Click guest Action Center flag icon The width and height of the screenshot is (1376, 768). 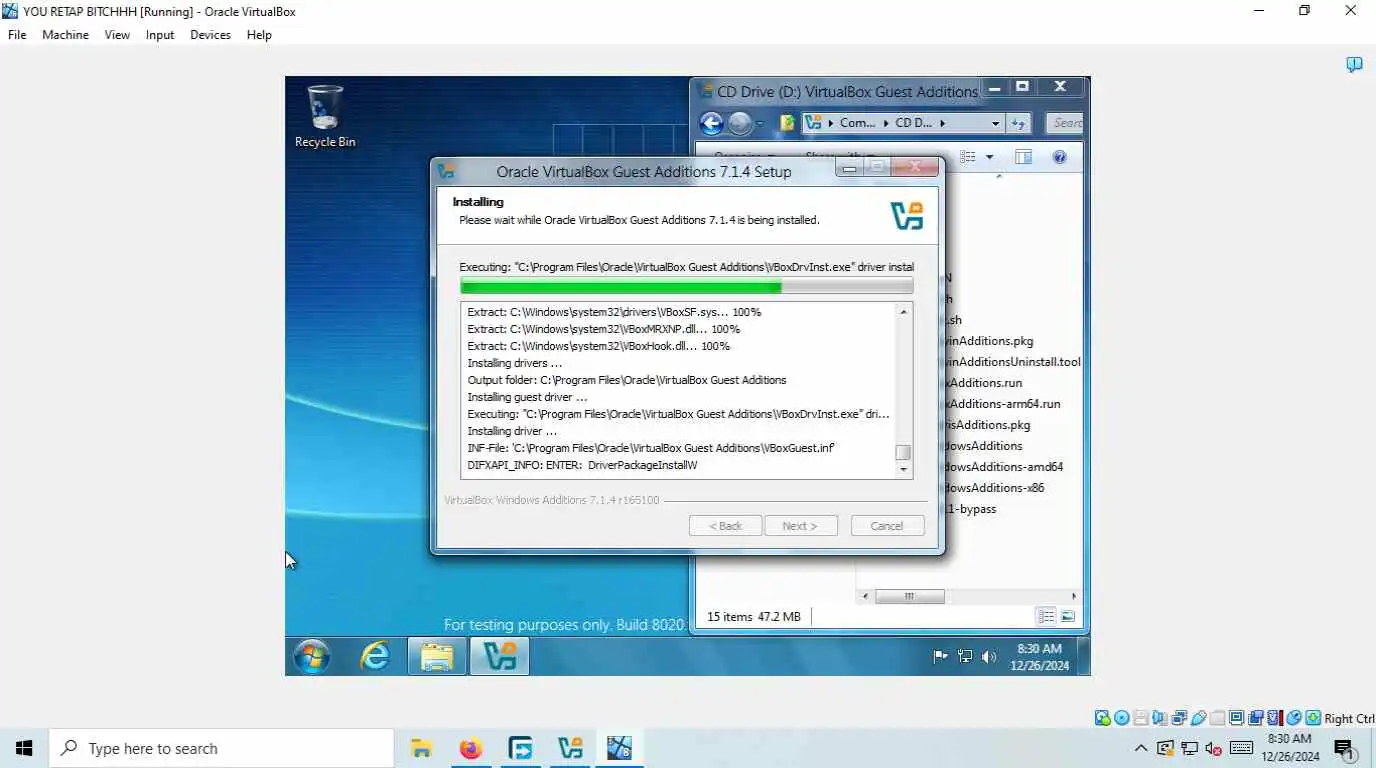coord(940,657)
